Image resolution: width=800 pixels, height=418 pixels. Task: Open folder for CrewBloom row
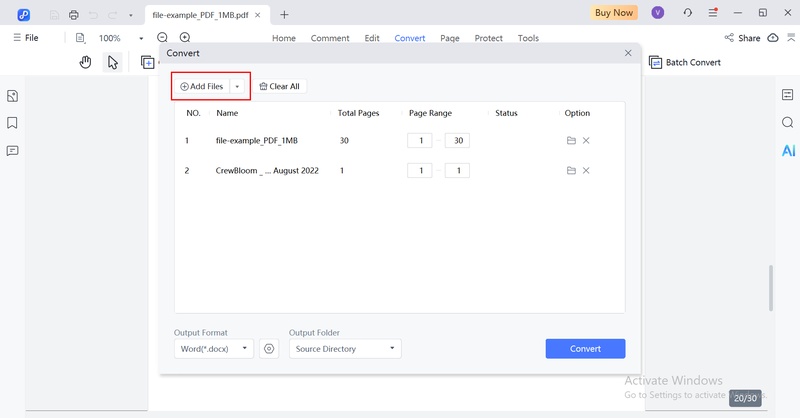(x=571, y=170)
